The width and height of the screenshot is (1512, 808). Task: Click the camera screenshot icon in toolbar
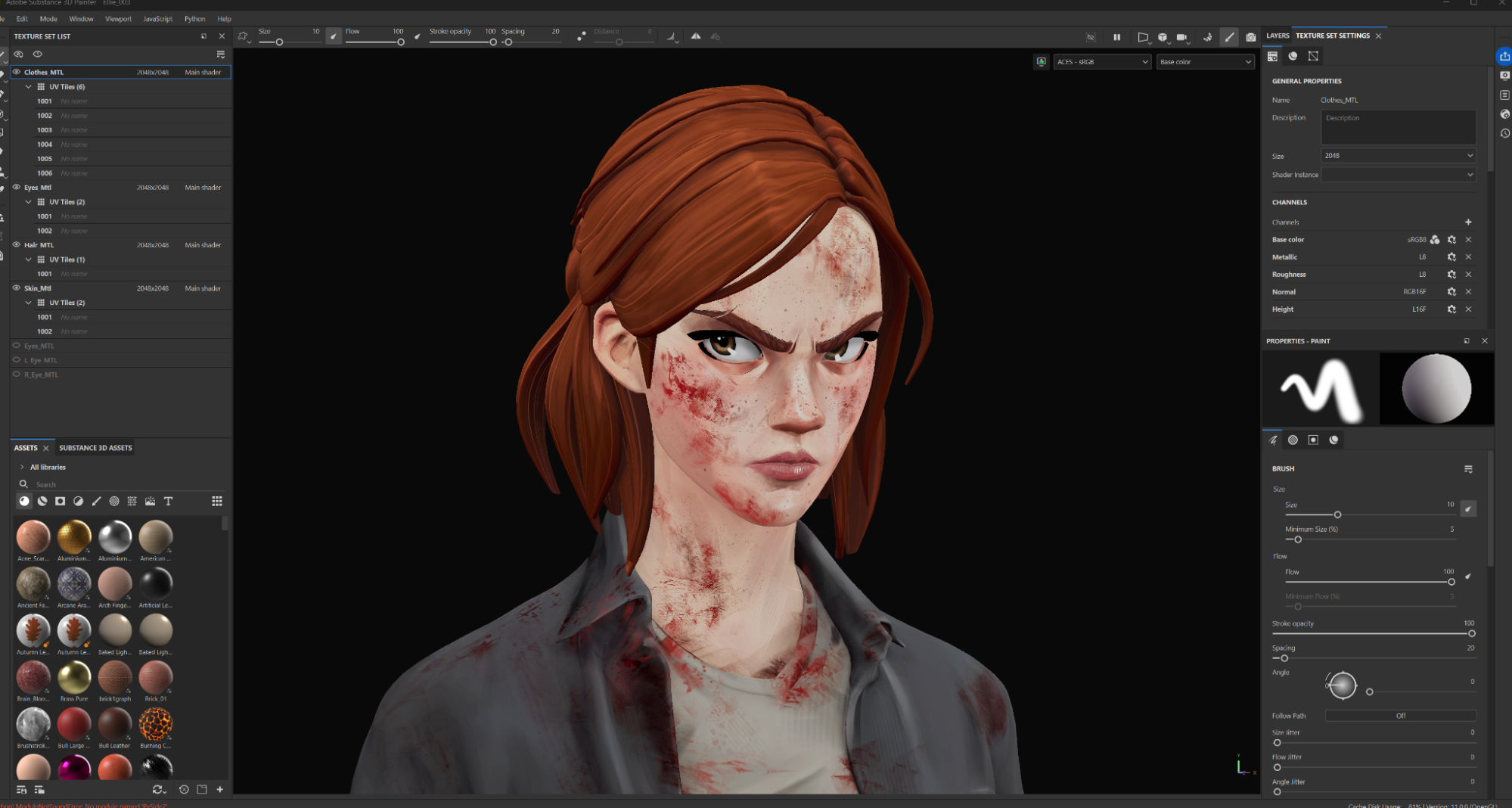pos(1251,36)
